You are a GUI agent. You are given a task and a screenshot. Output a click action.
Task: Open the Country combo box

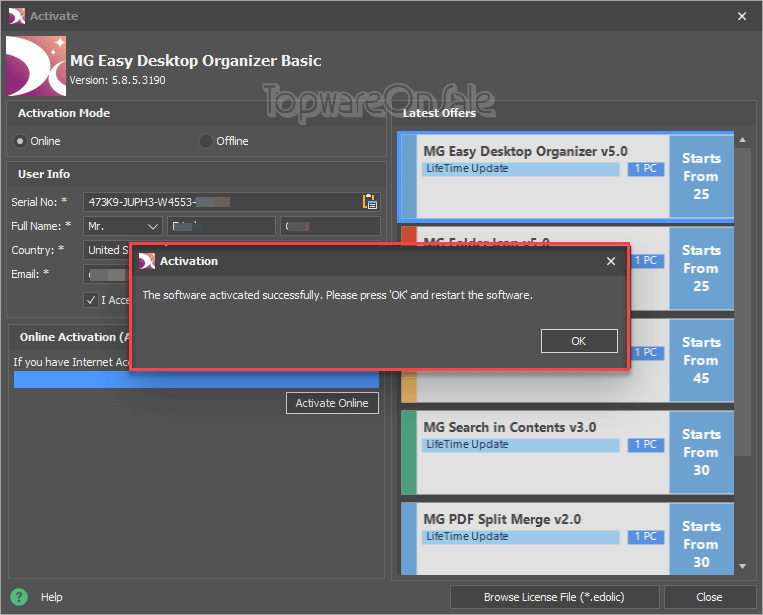click(107, 250)
